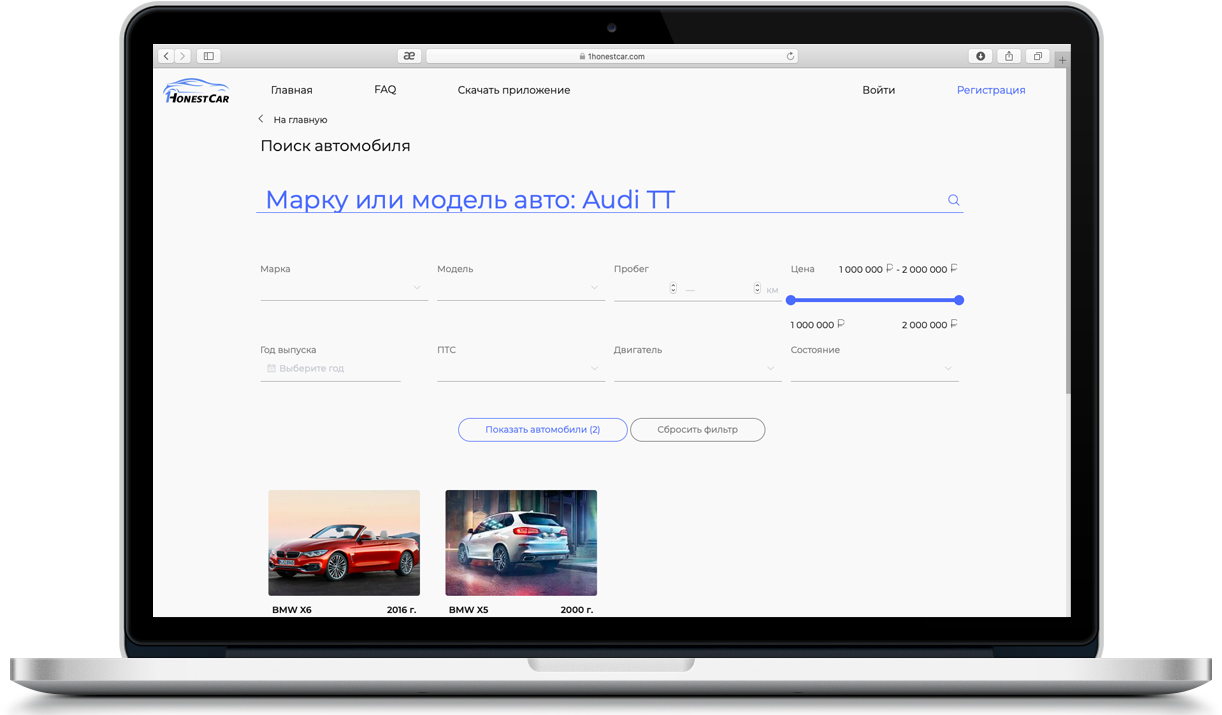1222x715 pixels.
Task: Expand the Состояние dropdown
Action: pyautogui.click(x=874, y=368)
